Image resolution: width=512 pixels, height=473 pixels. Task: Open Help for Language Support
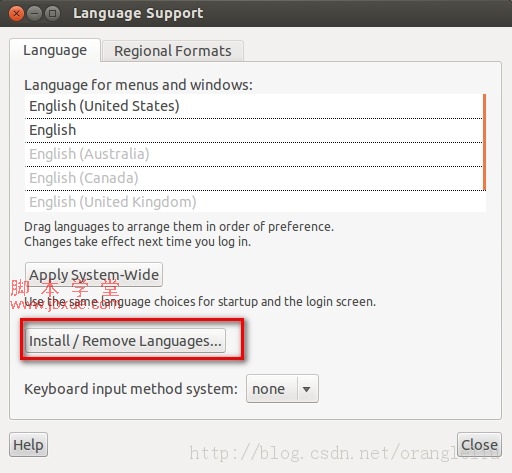click(x=28, y=445)
